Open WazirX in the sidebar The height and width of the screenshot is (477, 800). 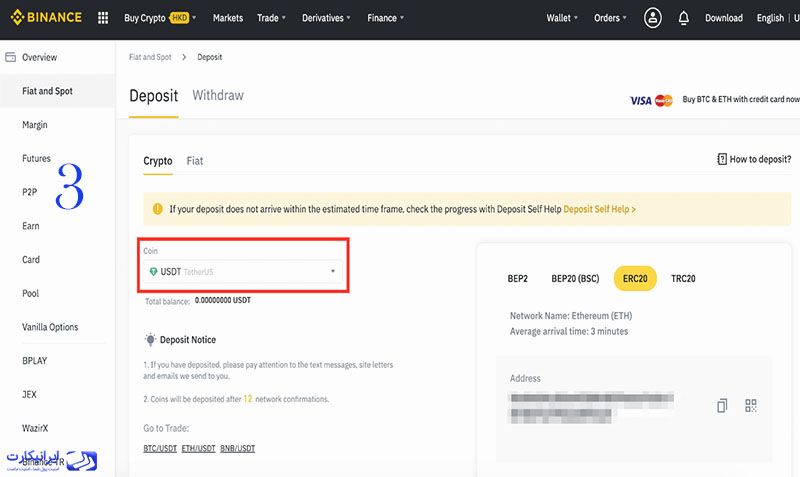point(35,428)
